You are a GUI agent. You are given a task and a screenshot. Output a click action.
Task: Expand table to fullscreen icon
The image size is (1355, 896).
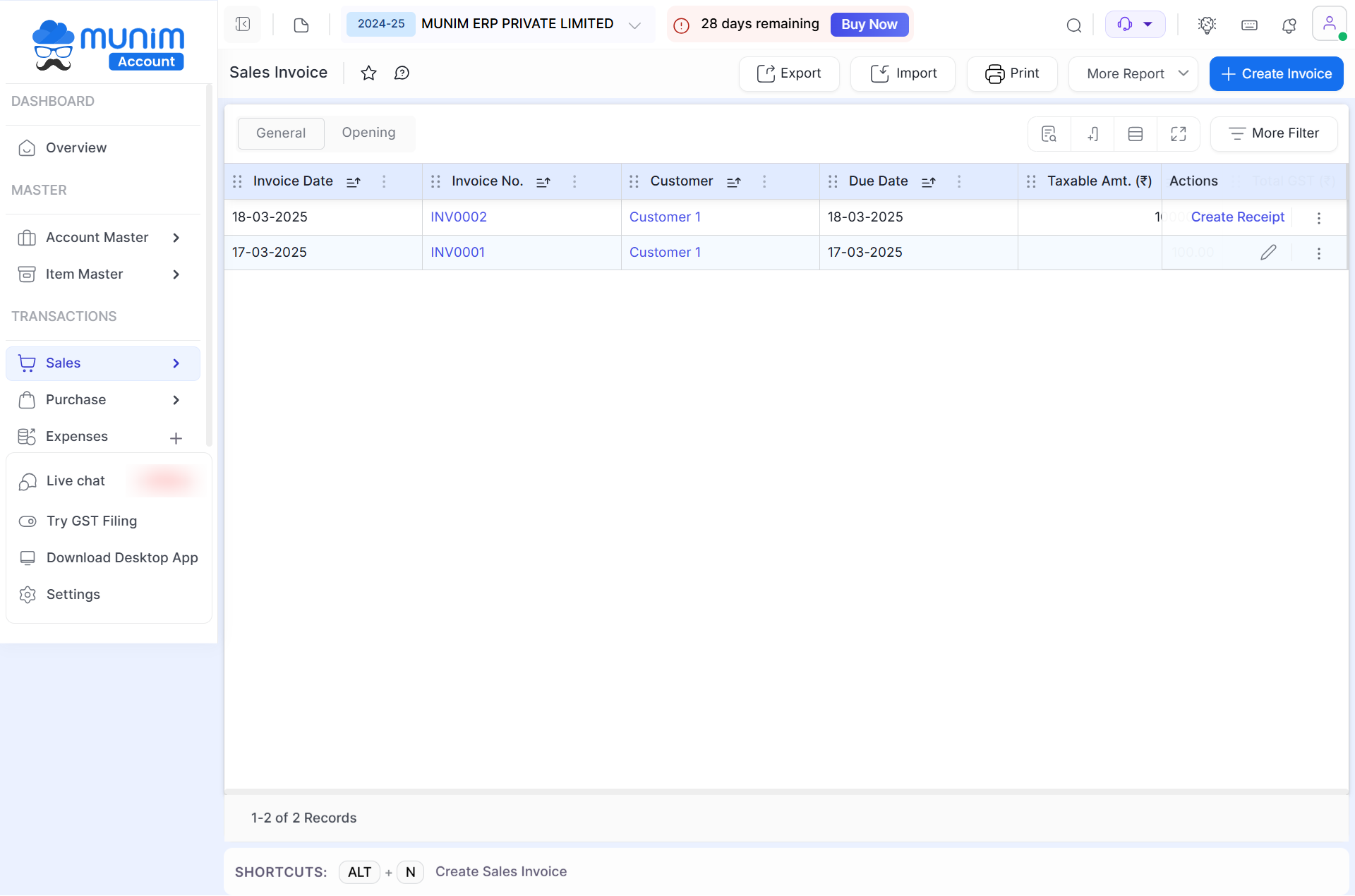click(x=1179, y=133)
